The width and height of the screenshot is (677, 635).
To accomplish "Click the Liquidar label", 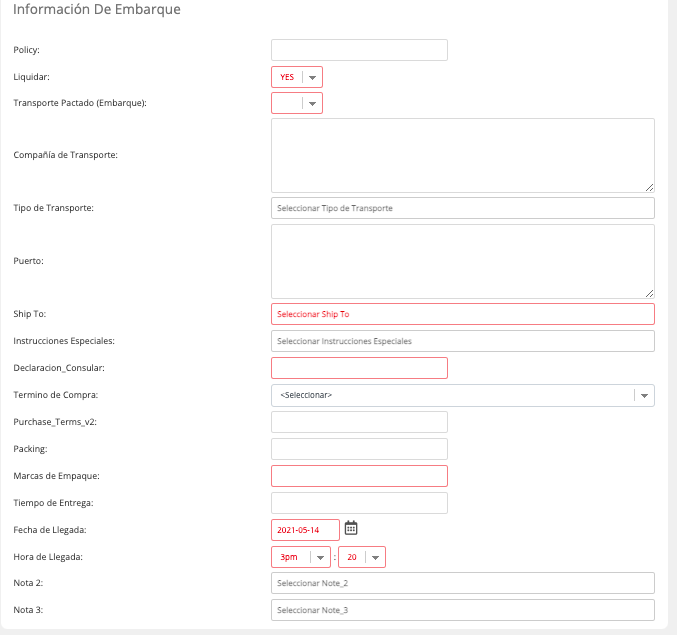I will pos(32,77).
